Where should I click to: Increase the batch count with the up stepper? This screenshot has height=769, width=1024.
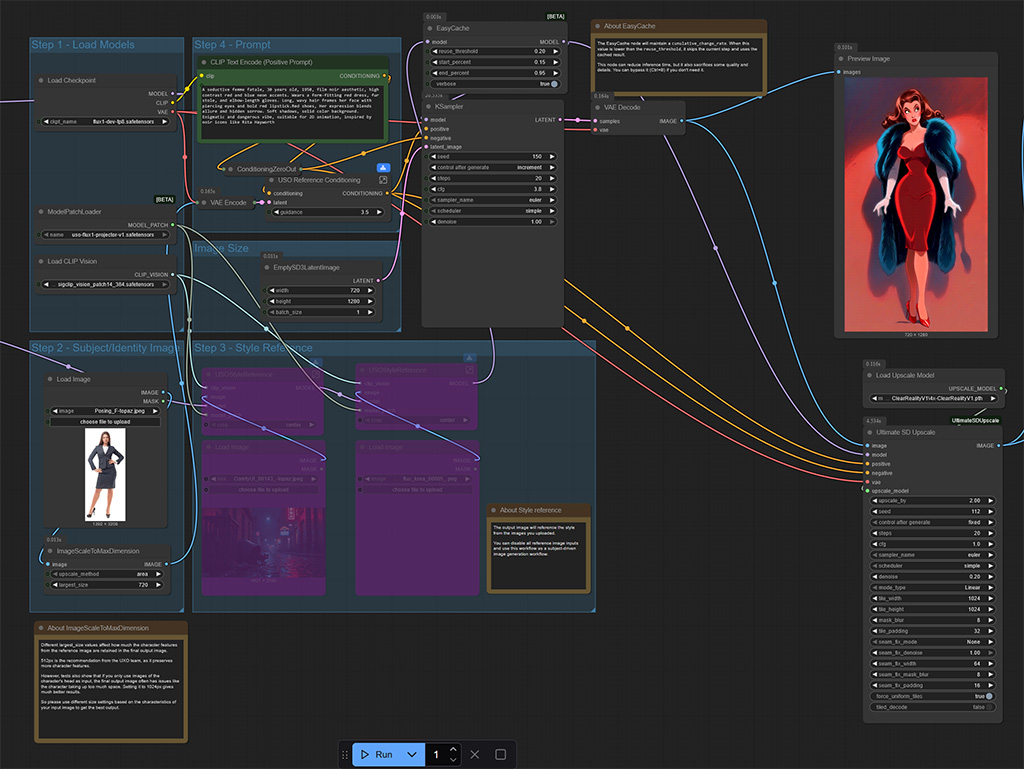tap(453, 748)
